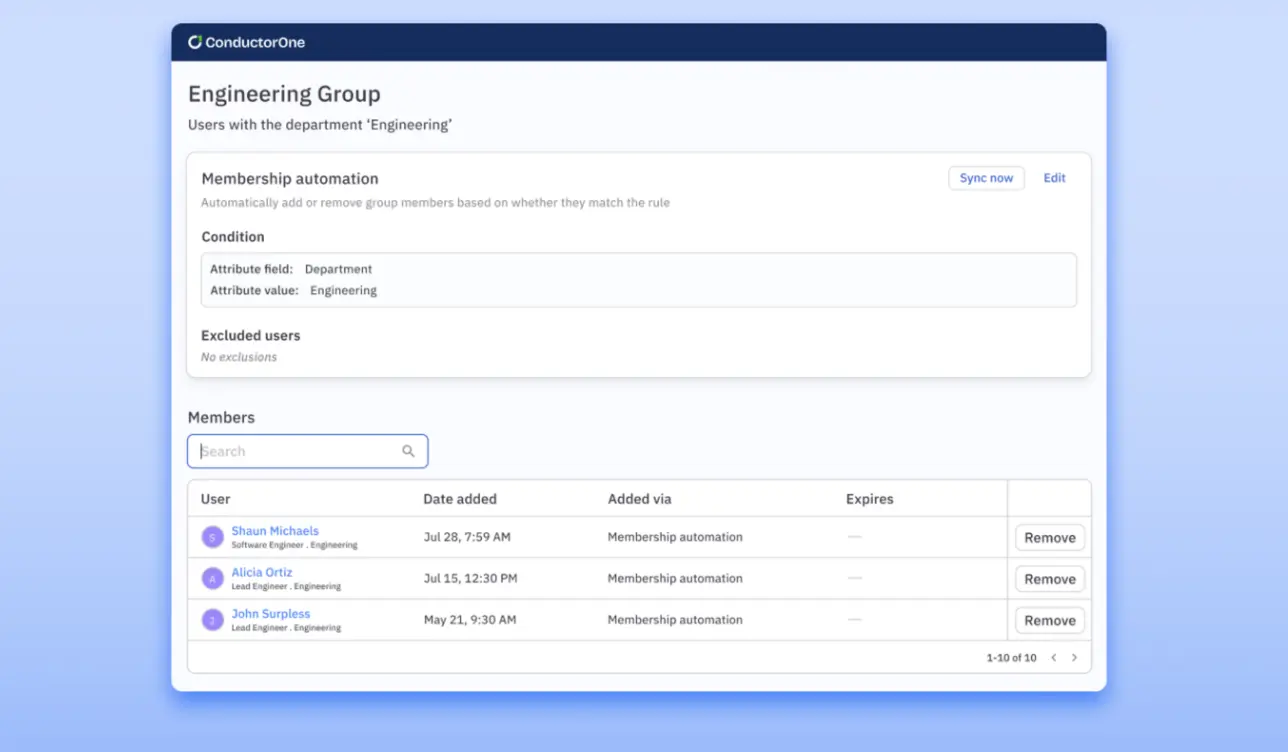
Task: Click the Date added column header
Action: 460,499
